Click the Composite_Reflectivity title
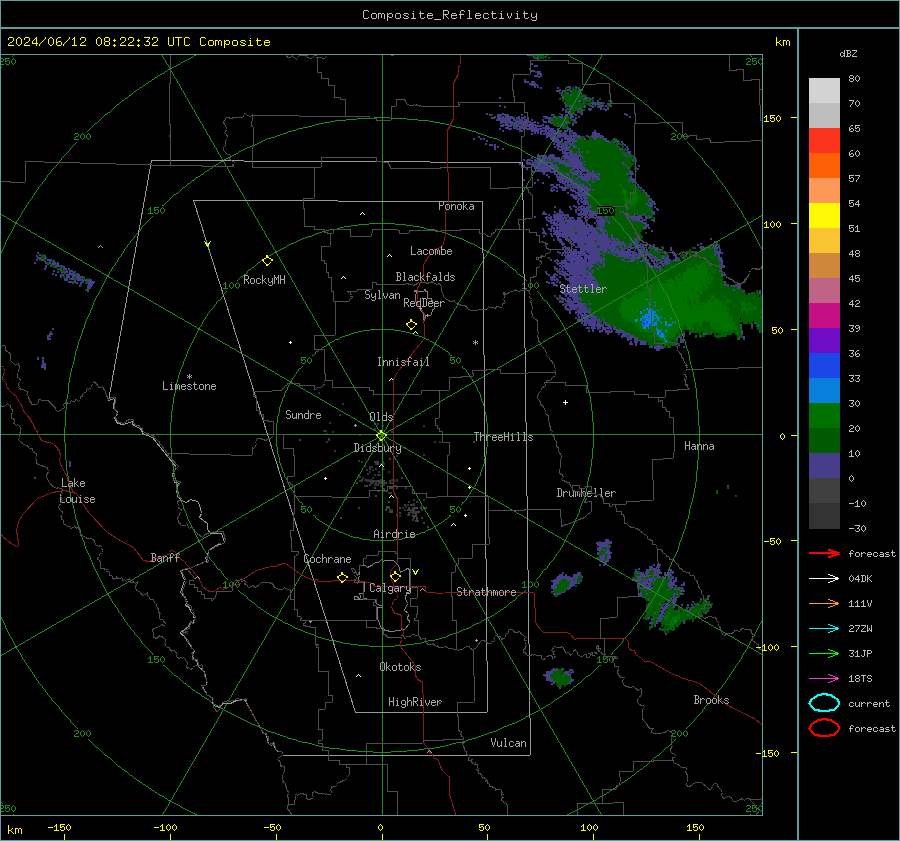This screenshot has width=900, height=841. [x=450, y=15]
